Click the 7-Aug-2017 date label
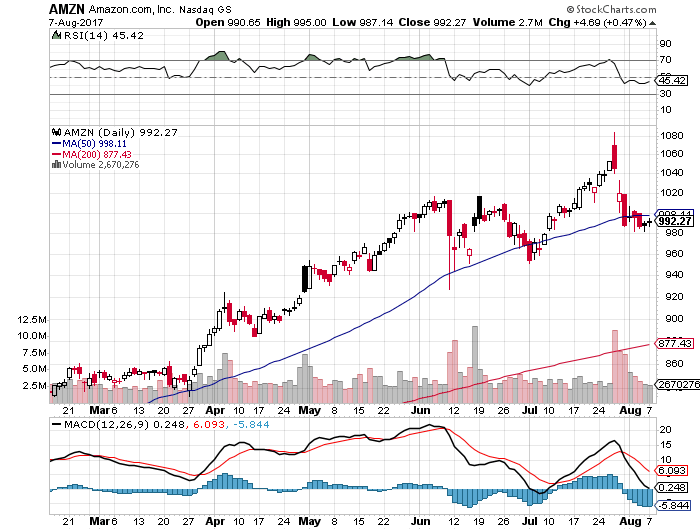Screen dimensions: 700x530 pos(76,22)
